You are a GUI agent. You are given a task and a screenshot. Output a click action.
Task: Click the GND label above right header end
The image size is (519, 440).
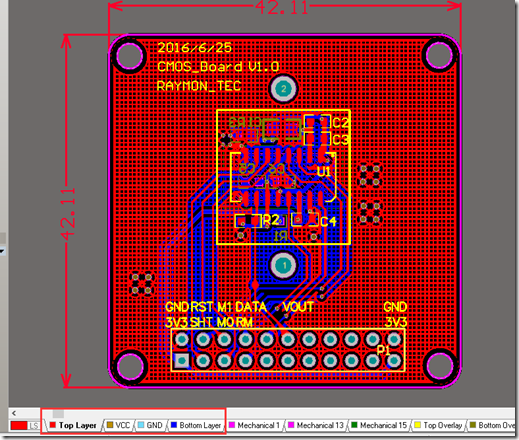point(395,307)
